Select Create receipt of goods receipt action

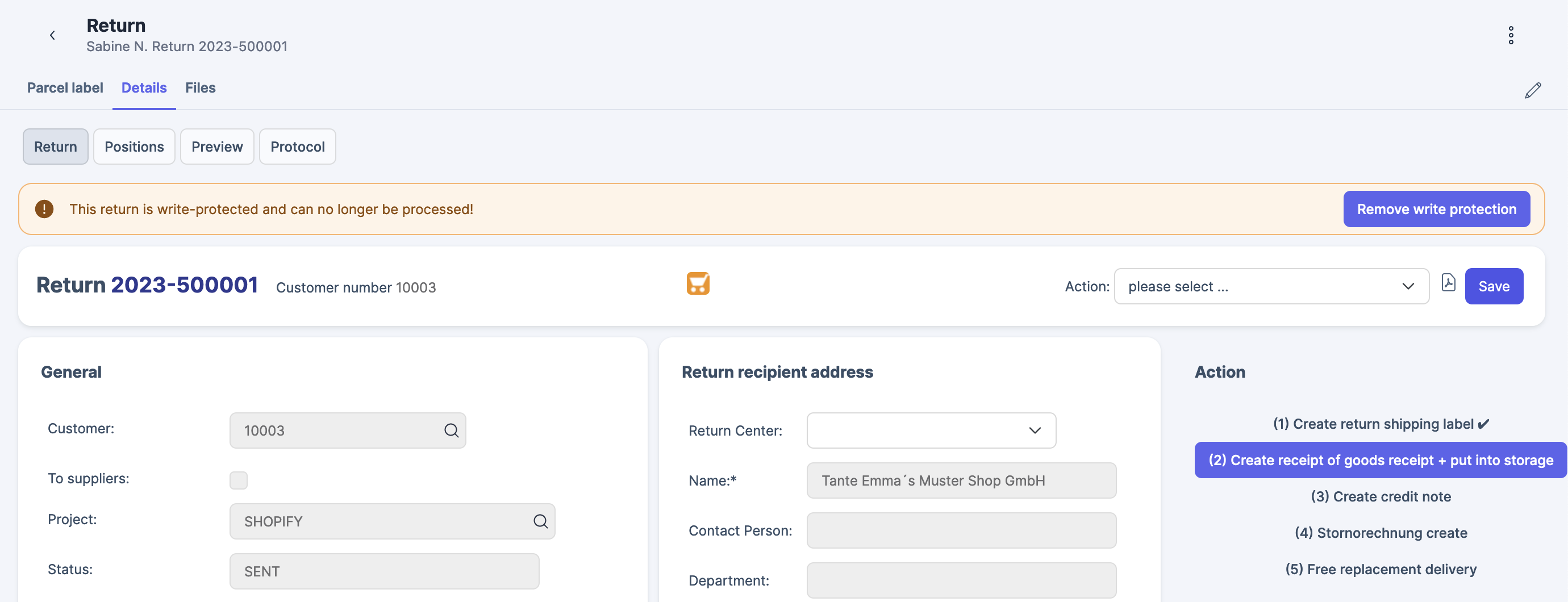(x=1380, y=460)
